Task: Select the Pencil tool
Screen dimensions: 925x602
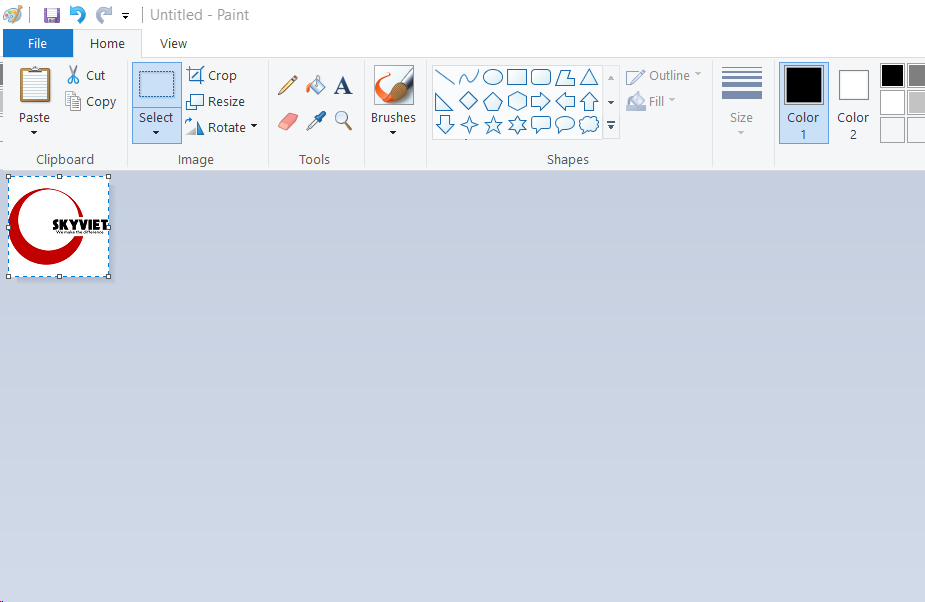Action: tap(288, 85)
